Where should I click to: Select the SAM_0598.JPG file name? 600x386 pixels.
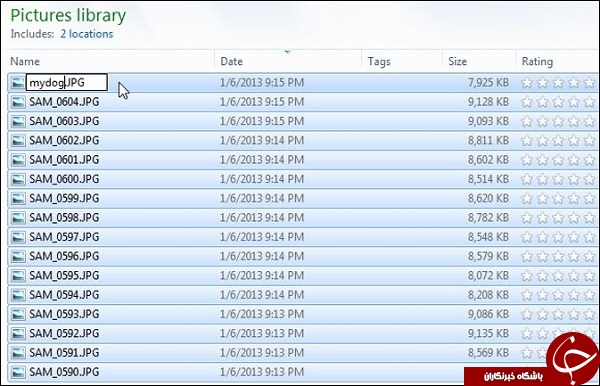[x=64, y=217]
